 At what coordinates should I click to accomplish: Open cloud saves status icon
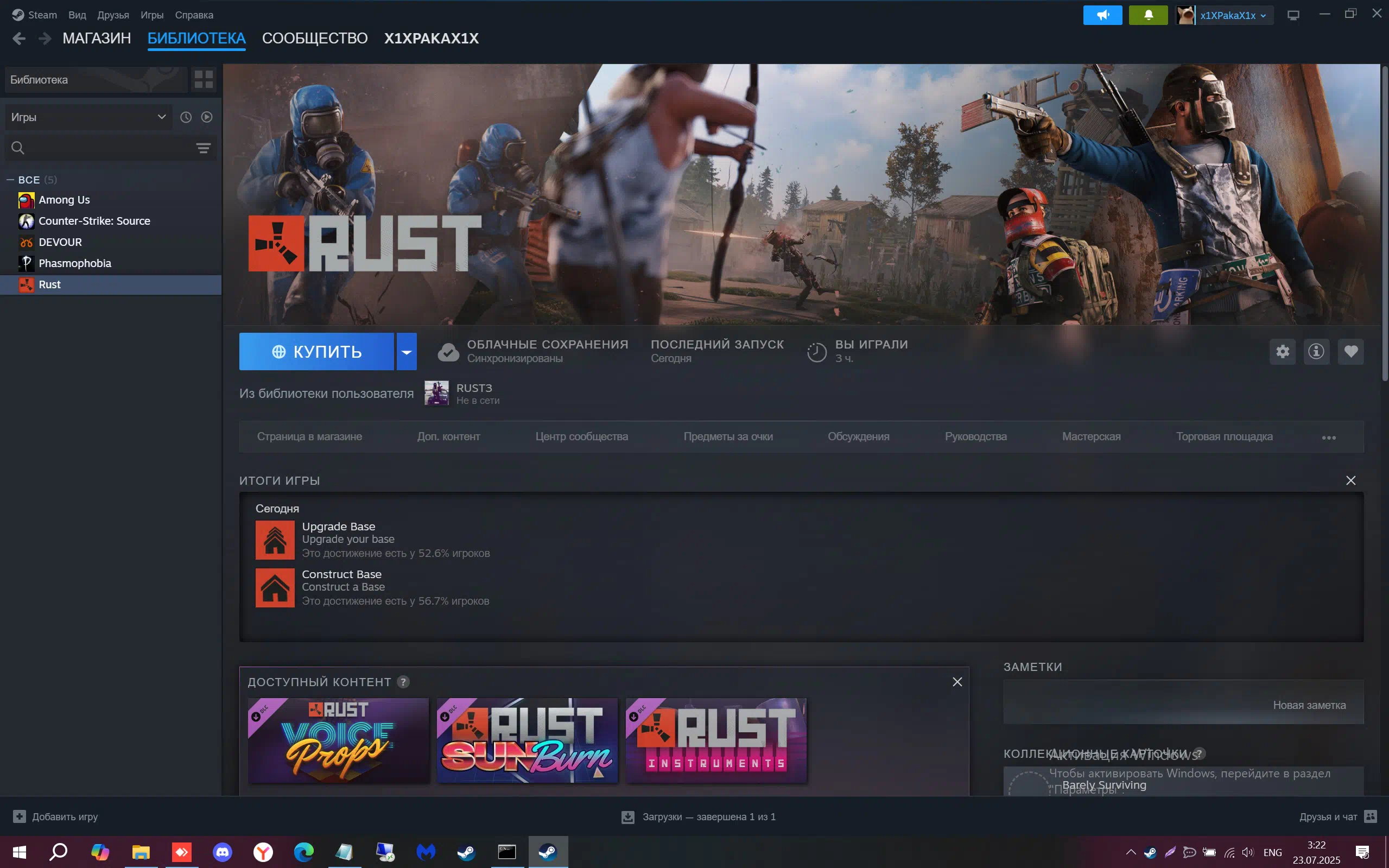point(448,351)
